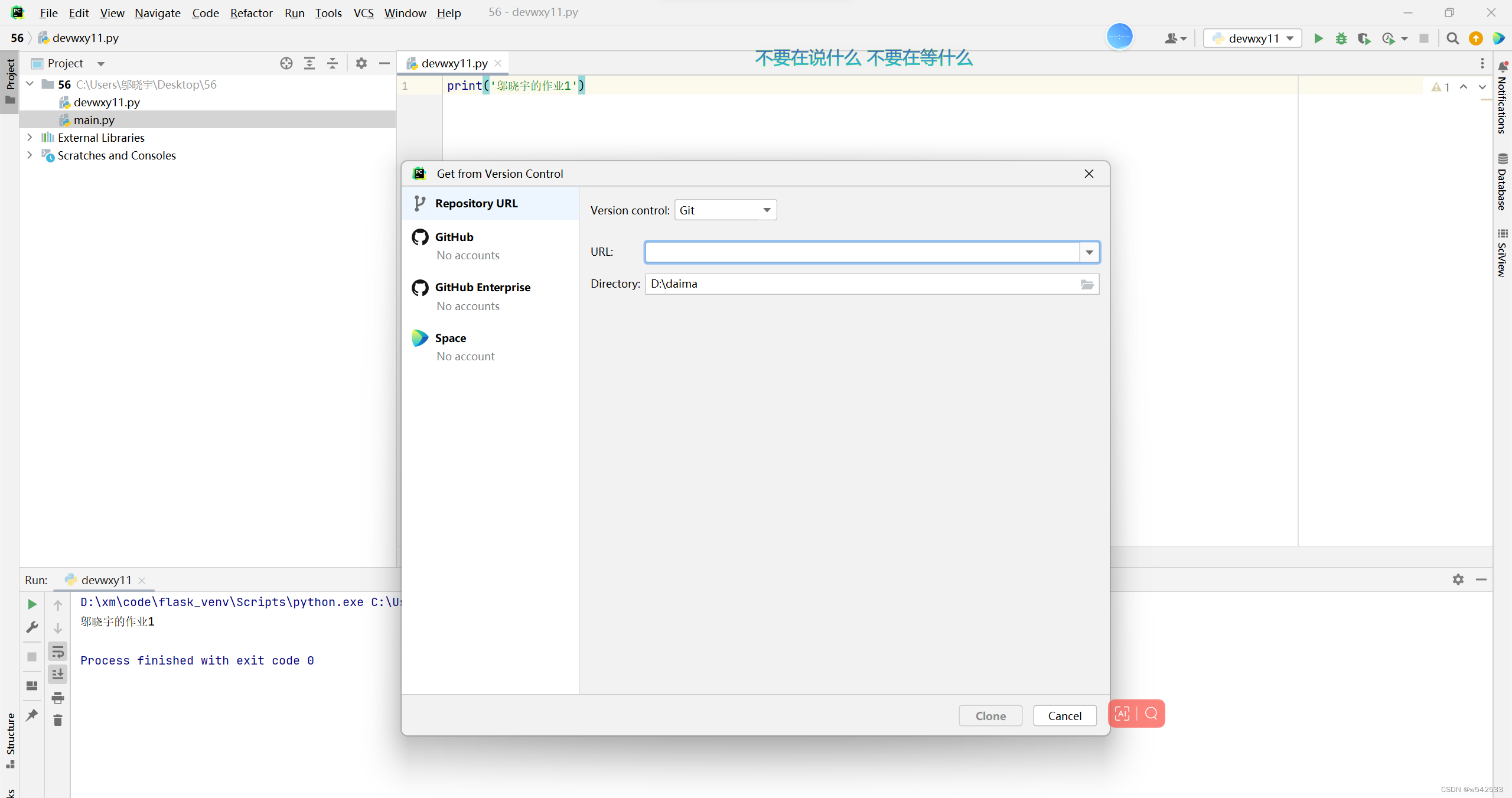Viewport: 1512px width, 798px height.
Task: Click inside the URL input field
Action: pyautogui.click(x=856, y=252)
